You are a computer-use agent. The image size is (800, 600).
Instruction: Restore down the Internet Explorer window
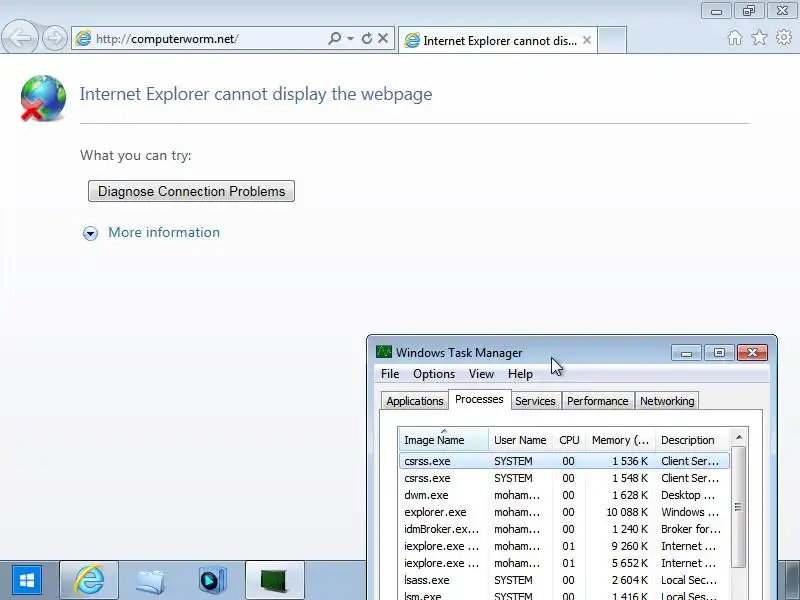[749, 11]
